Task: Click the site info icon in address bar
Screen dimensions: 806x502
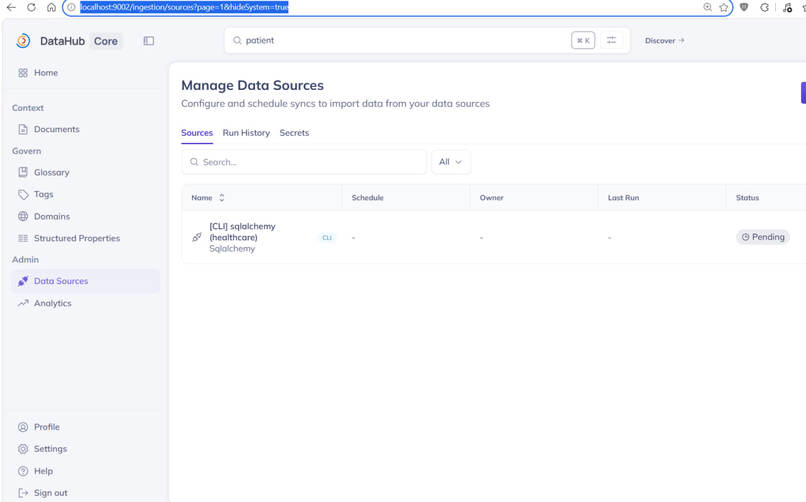Action: tap(71, 7)
